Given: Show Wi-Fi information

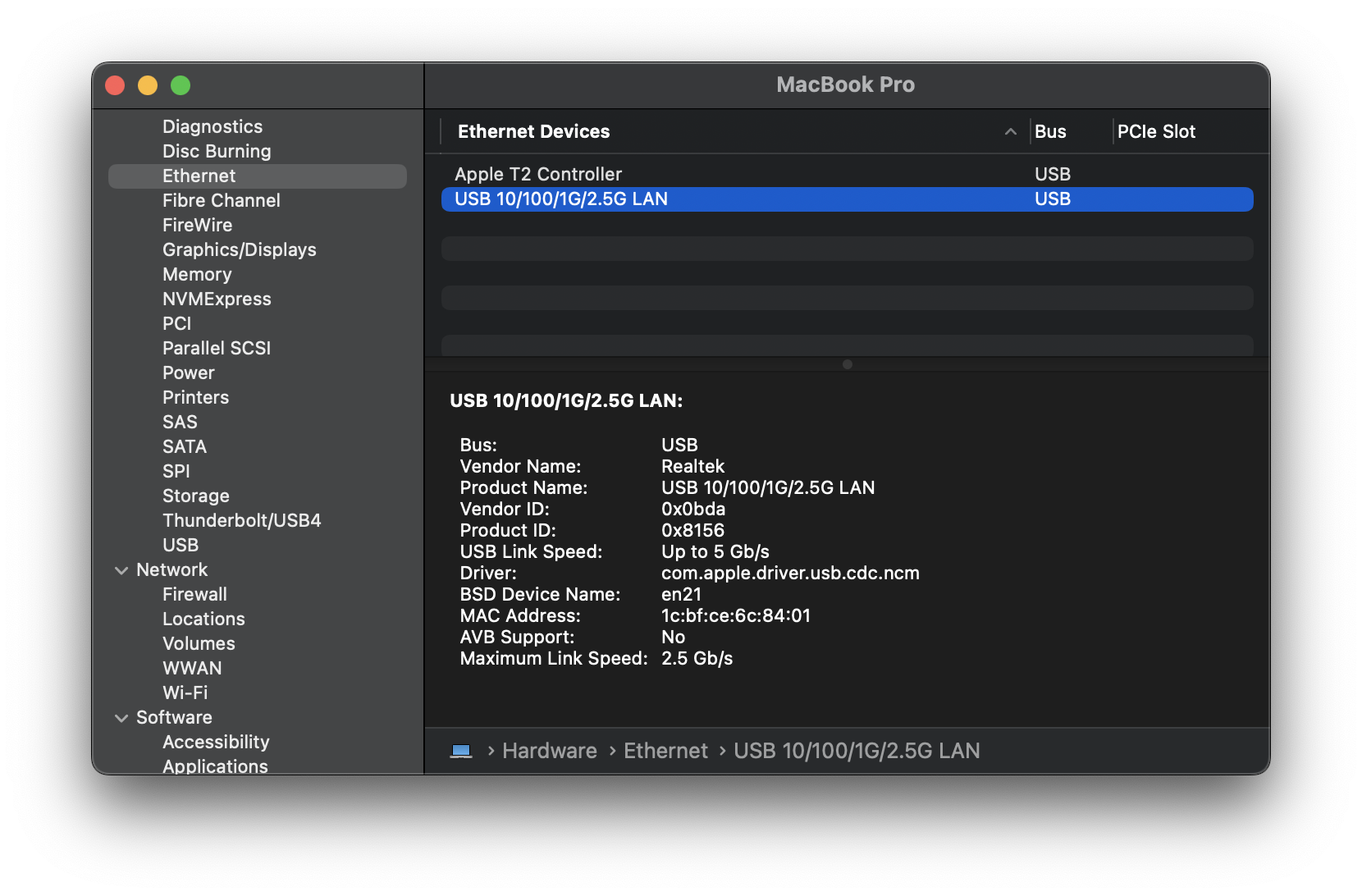Looking at the screenshot, I should tap(185, 693).
